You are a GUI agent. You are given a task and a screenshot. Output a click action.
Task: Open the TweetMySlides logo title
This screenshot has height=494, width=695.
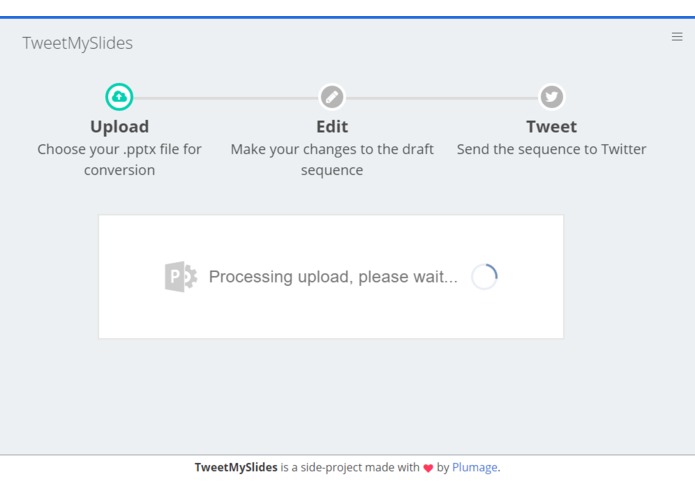click(78, 43)
